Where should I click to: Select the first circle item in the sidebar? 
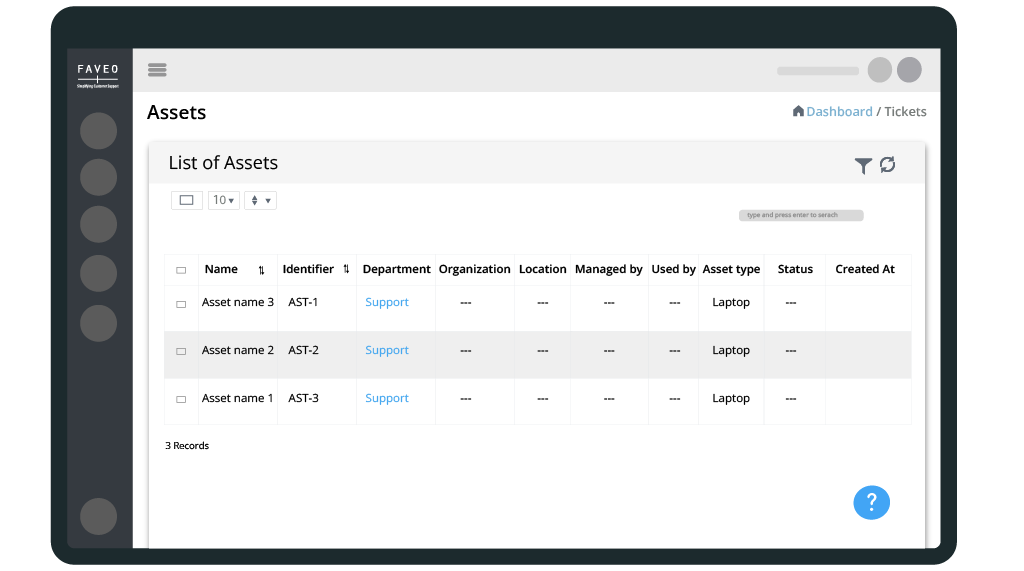pyautogui.click(x=98, y=131)
